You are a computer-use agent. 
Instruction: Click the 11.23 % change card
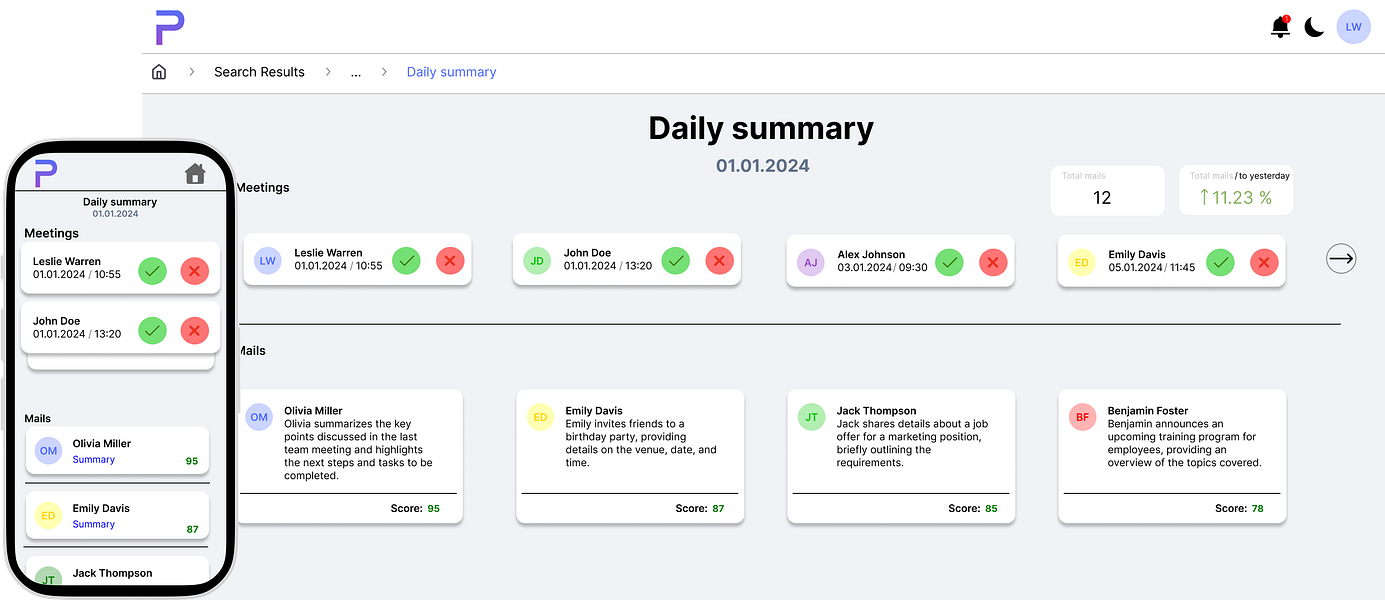click(1236, 190)
